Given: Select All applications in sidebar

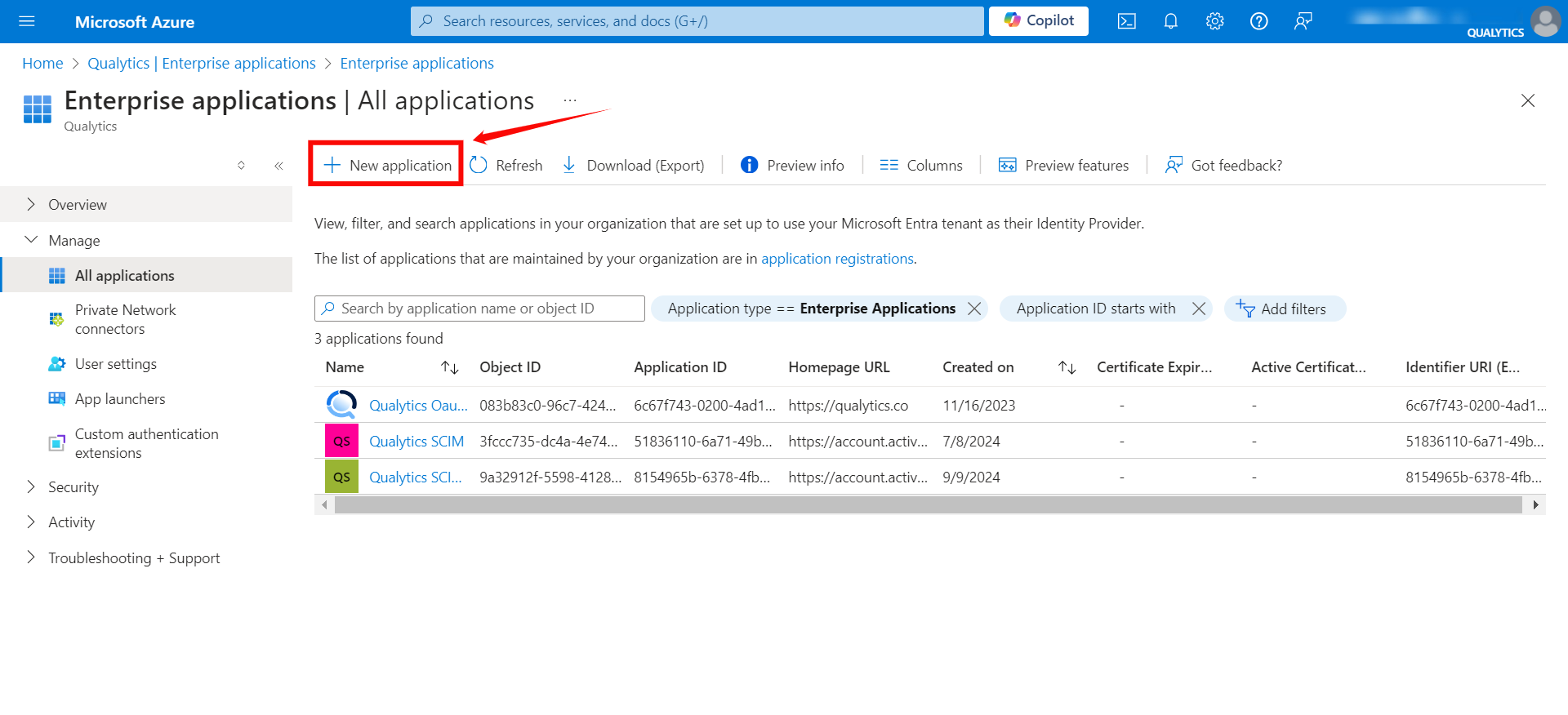Looking at the screenshot, I should pyautogui.click(x=146, y=275).
